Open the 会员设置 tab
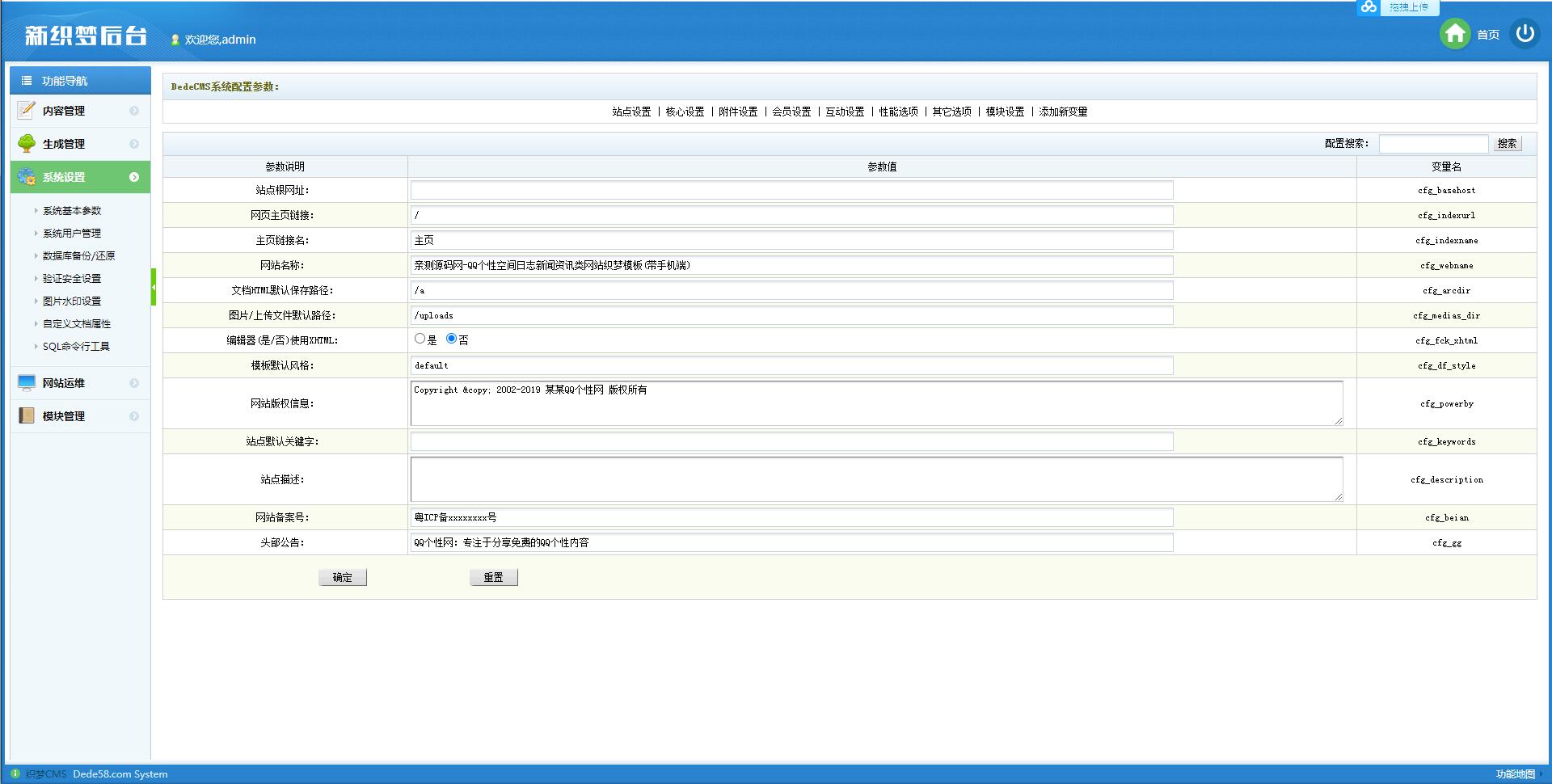 791,112
